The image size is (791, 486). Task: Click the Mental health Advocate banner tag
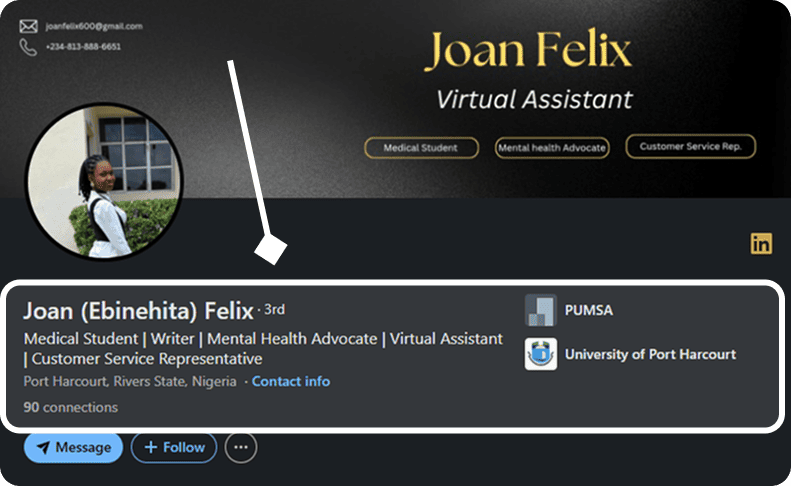click(x=552, y=148)
